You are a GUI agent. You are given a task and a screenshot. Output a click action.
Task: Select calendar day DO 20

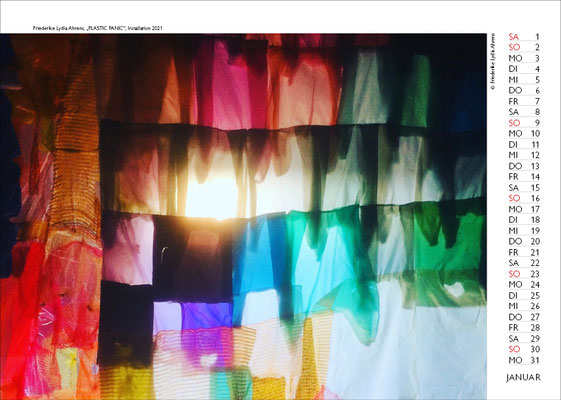tap(524, 242)
